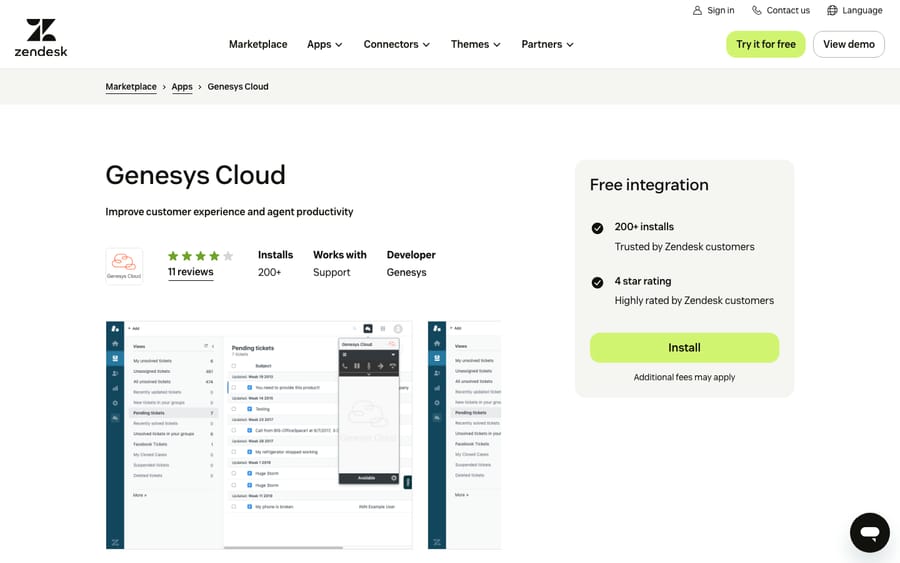The height and width of the screenshot is (563, 900).
Task: Click the Marketplace breadcrumb link
Action: 131,87
